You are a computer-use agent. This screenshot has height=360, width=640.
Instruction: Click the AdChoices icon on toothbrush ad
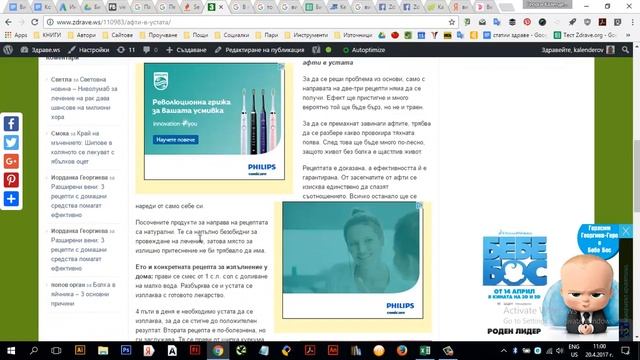[281, 67]
